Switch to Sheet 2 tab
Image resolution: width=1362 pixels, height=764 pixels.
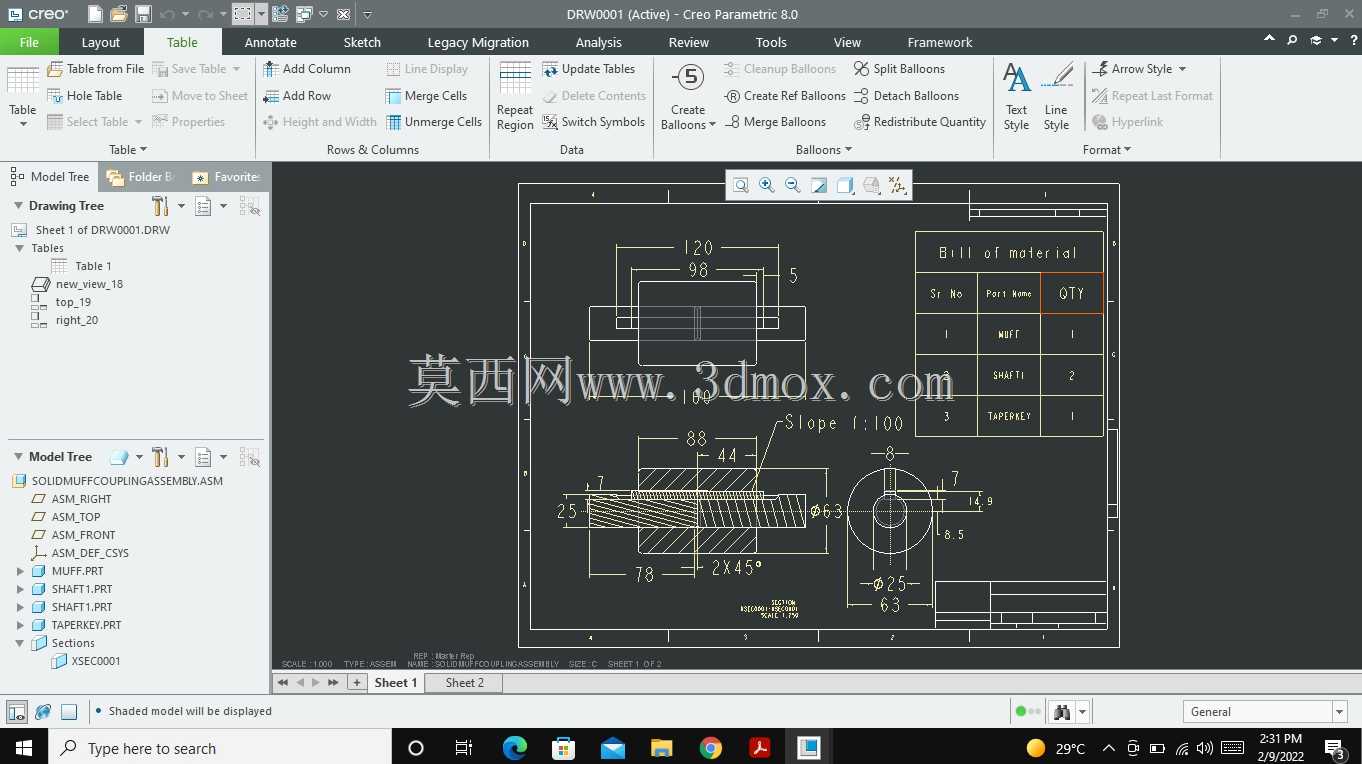click(x=464, y=683)
